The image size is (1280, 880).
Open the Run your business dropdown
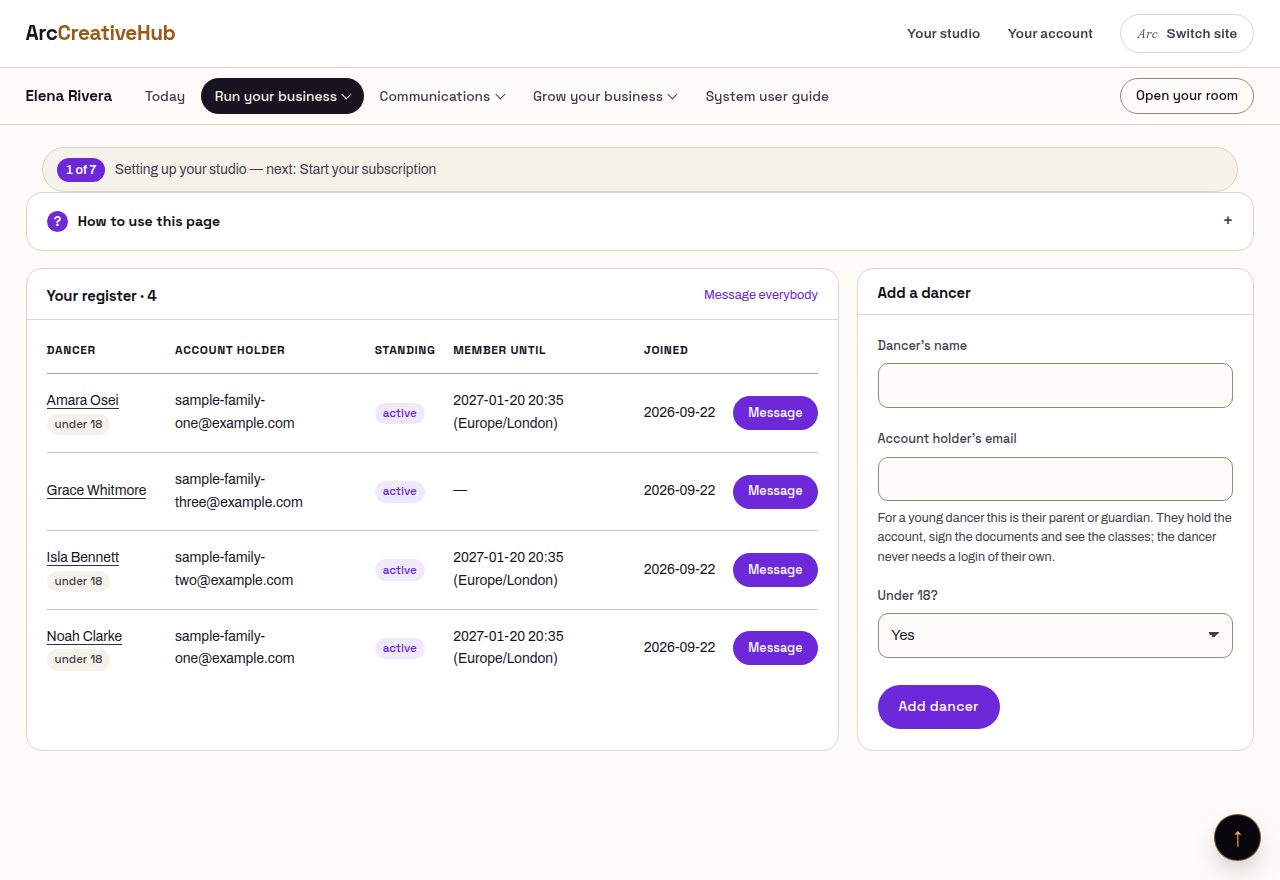282,96
